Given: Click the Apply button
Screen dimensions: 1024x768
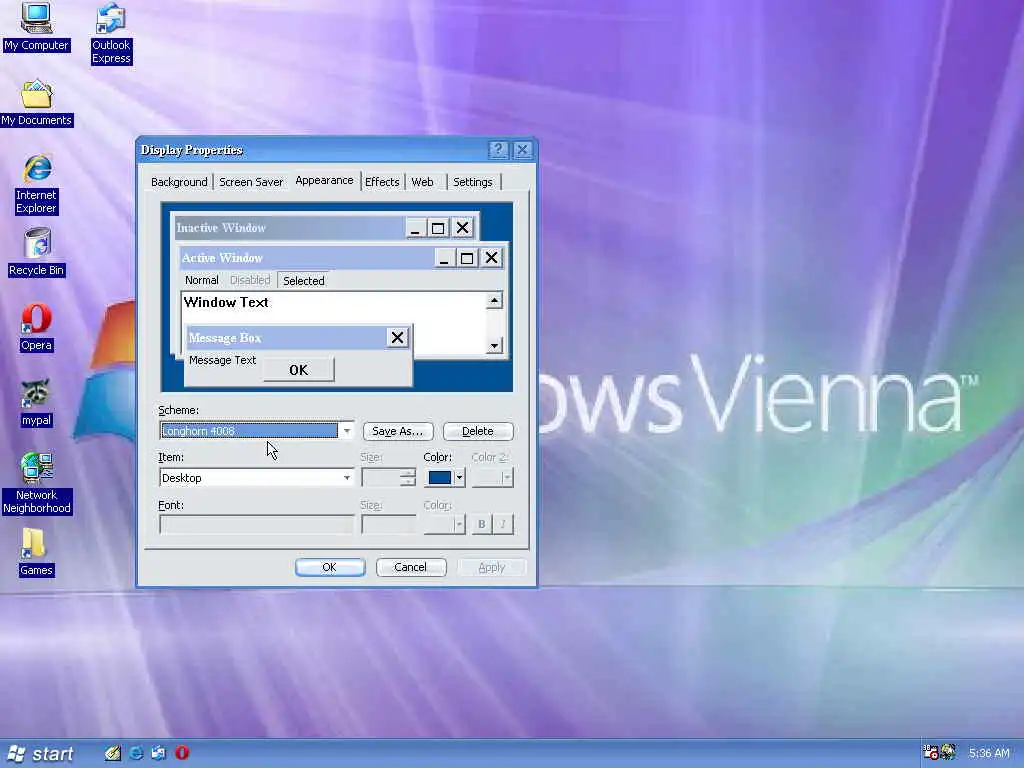Looking at the screenshot, I should point(492,568).
